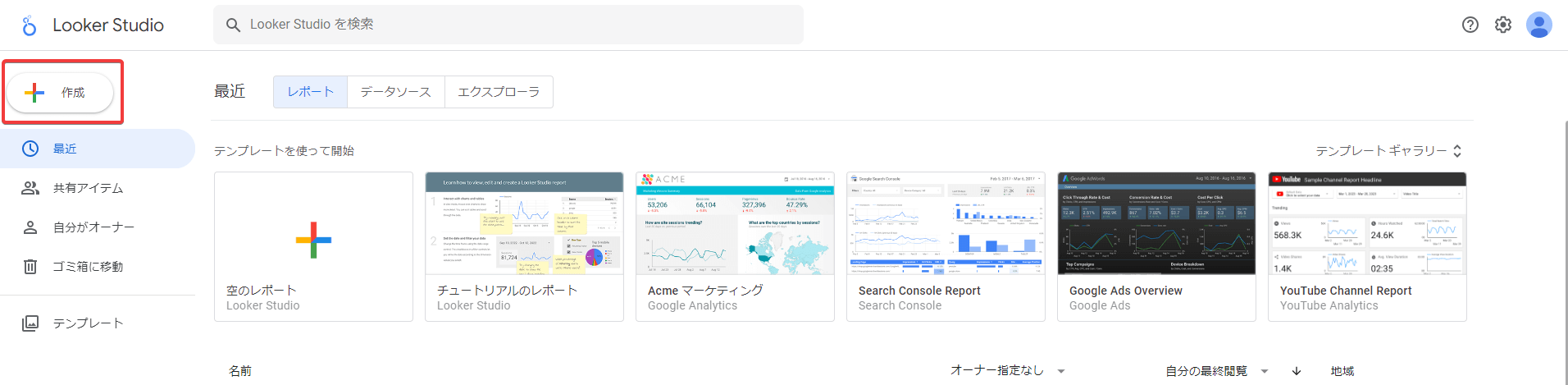Open ゴミ箱に移動 trash section
This screenshot has width=1568, height=385.
click(88, 267)
